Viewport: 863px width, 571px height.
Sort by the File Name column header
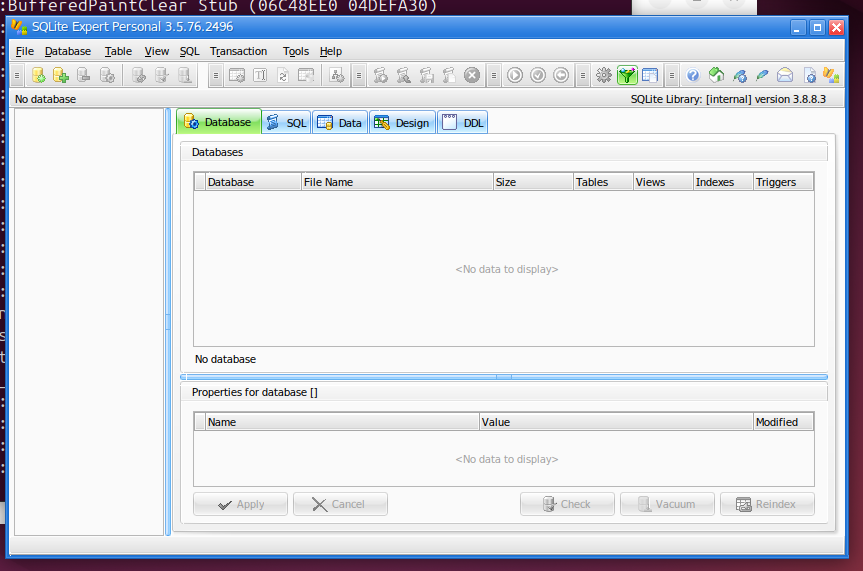397,182
